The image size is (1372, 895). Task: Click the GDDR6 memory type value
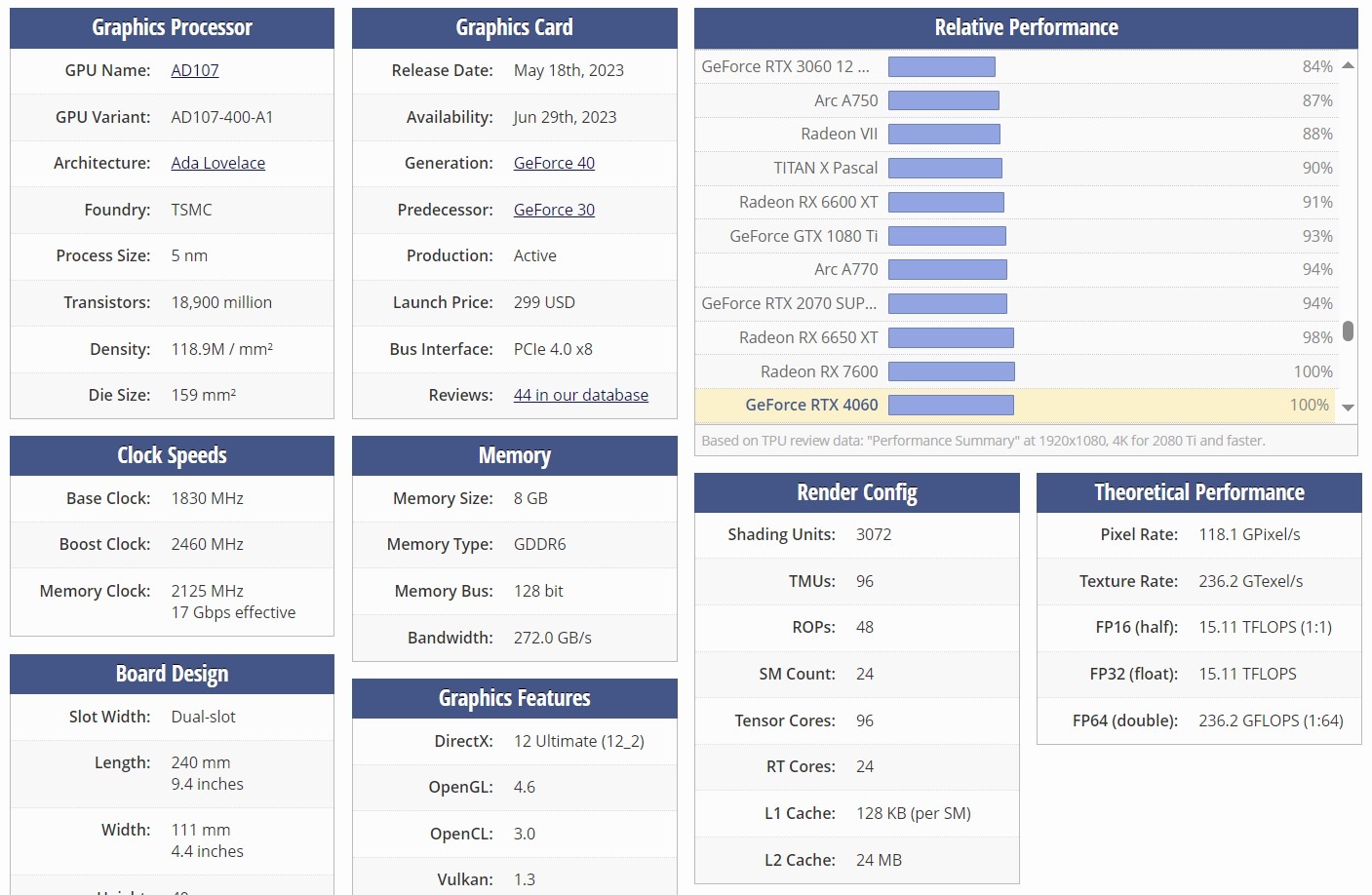[x=540, y=544]
